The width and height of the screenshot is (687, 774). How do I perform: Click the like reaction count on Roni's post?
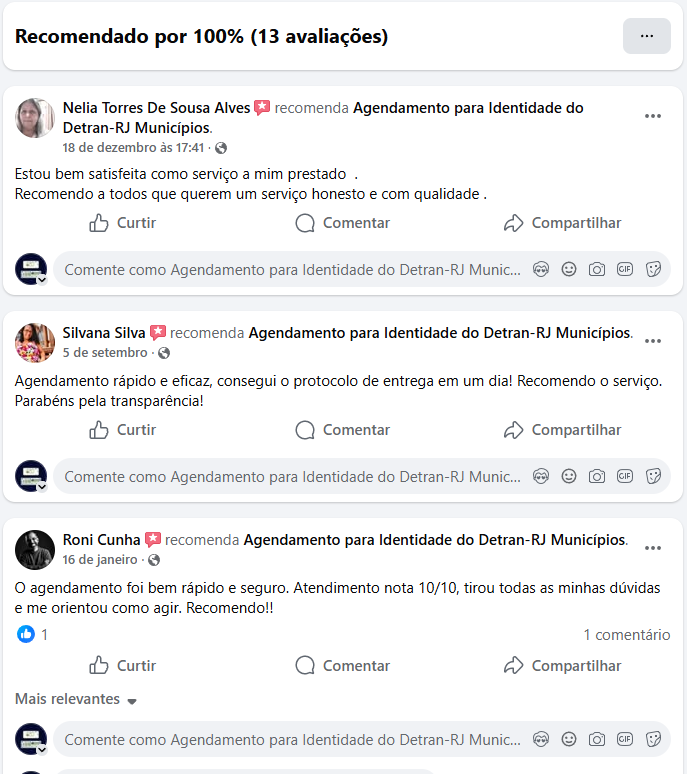pyautogui.click(x=33, y=634)
